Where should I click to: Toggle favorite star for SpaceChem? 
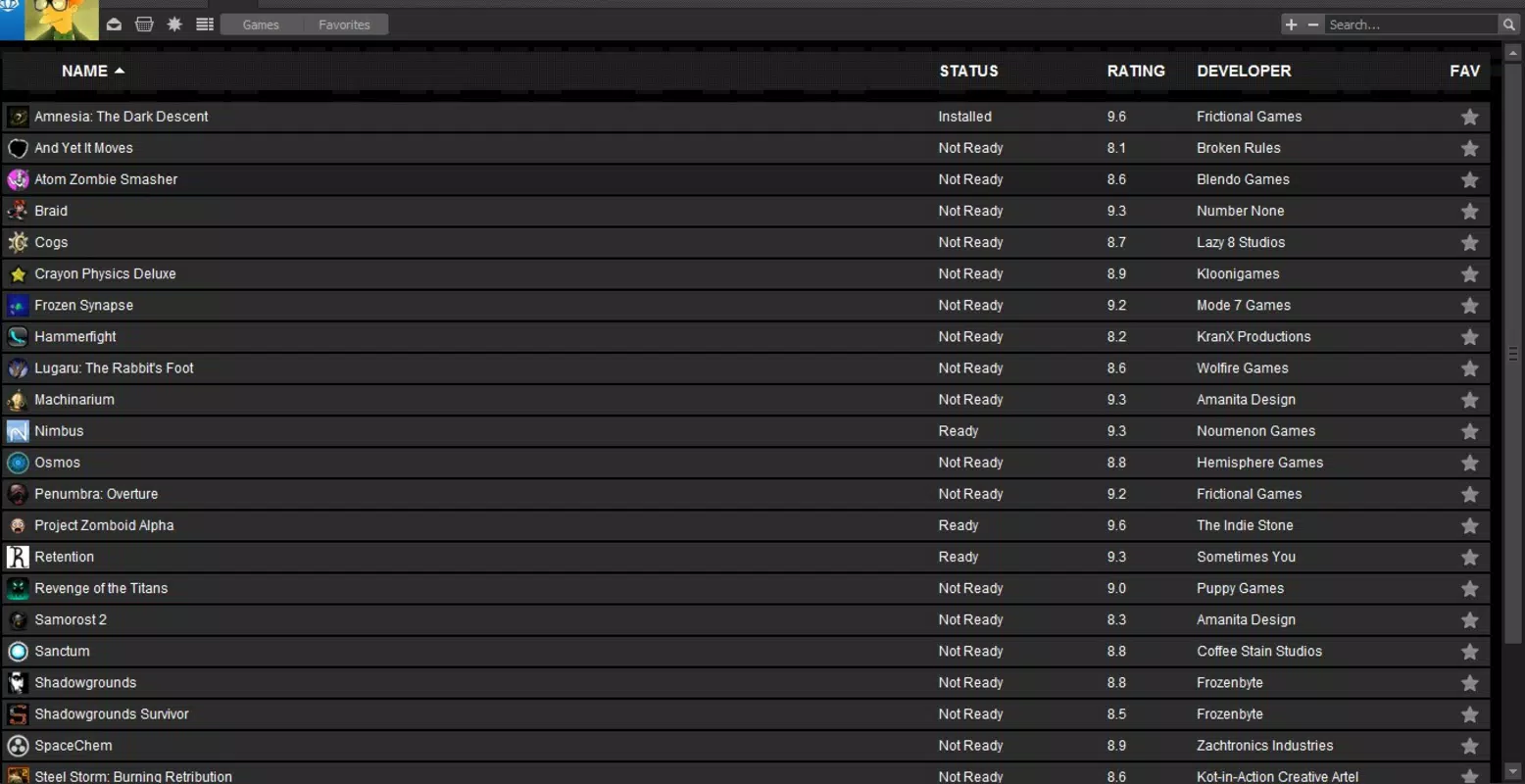[1469, 746]
